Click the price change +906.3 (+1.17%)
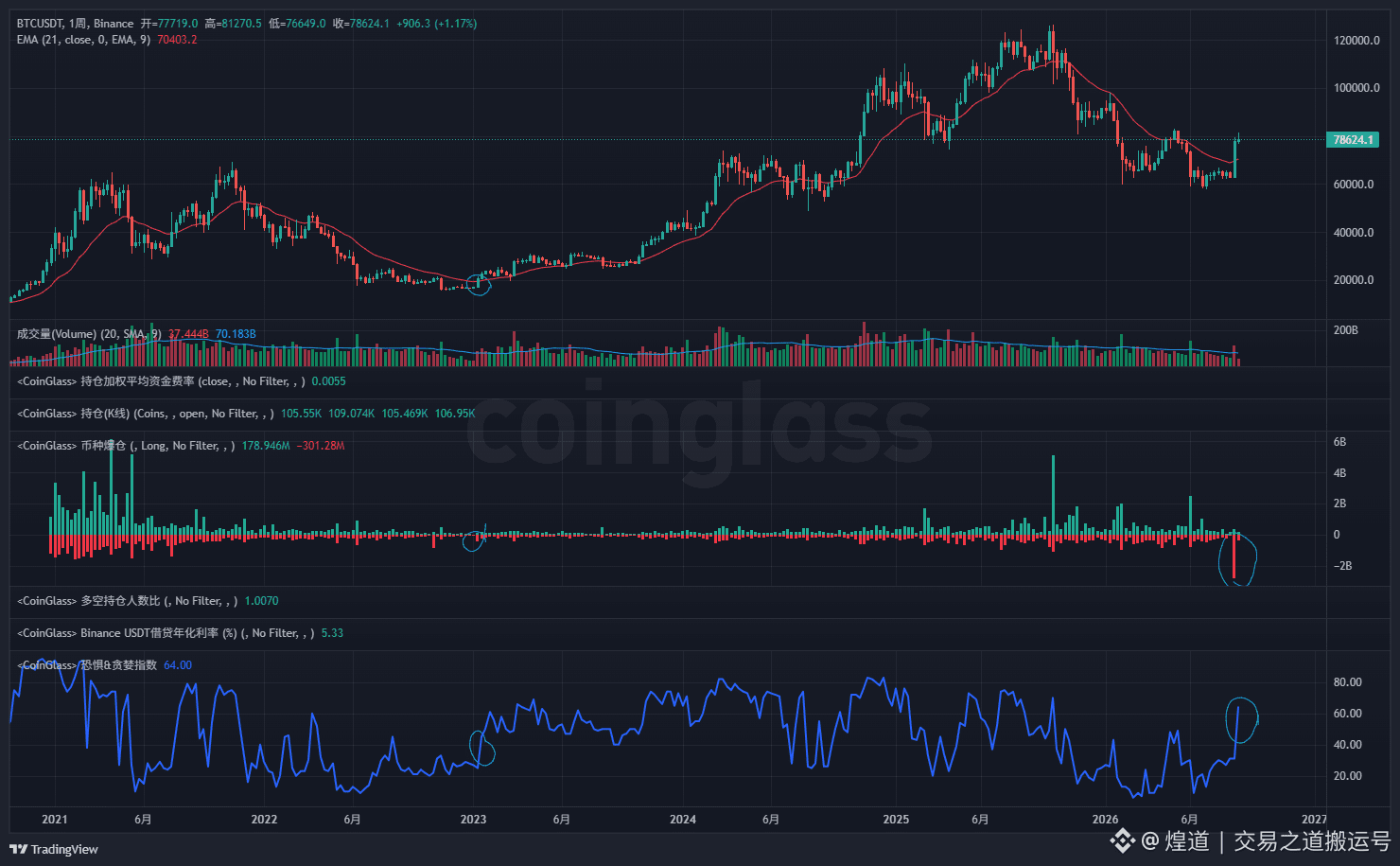 click(x=436, y=24)
